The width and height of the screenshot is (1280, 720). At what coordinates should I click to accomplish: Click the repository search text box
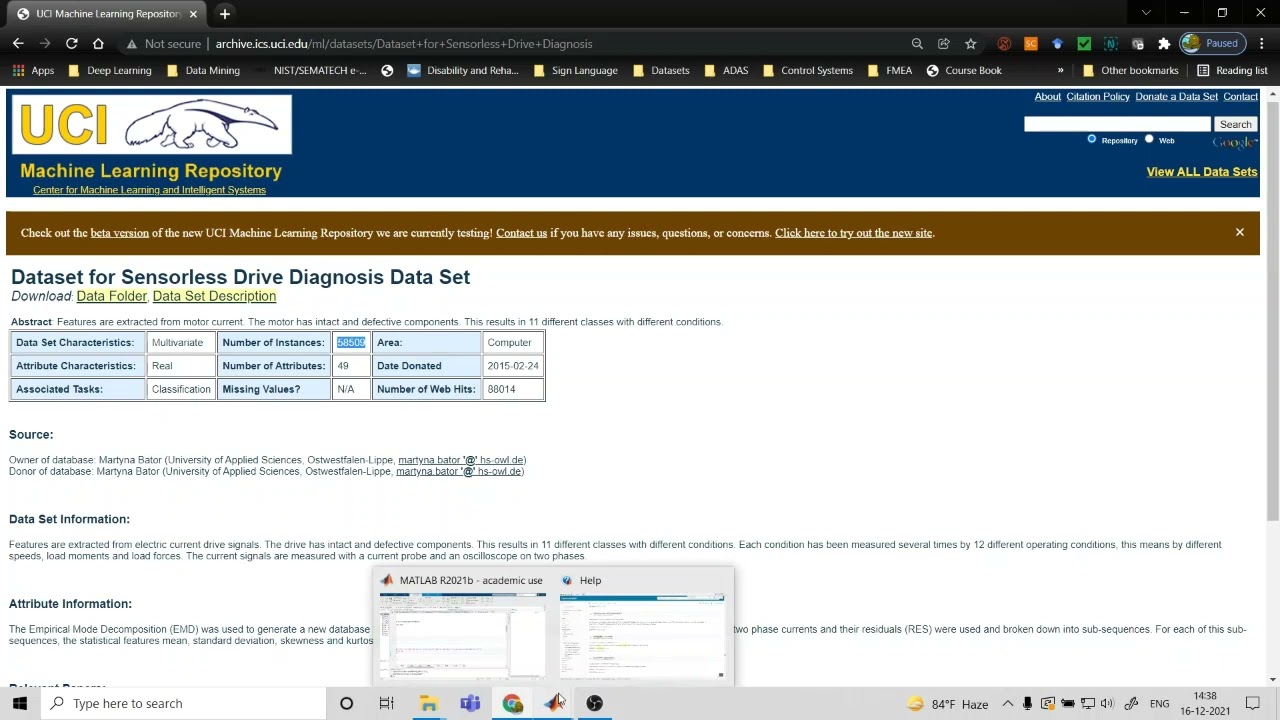click(1117, 124)
